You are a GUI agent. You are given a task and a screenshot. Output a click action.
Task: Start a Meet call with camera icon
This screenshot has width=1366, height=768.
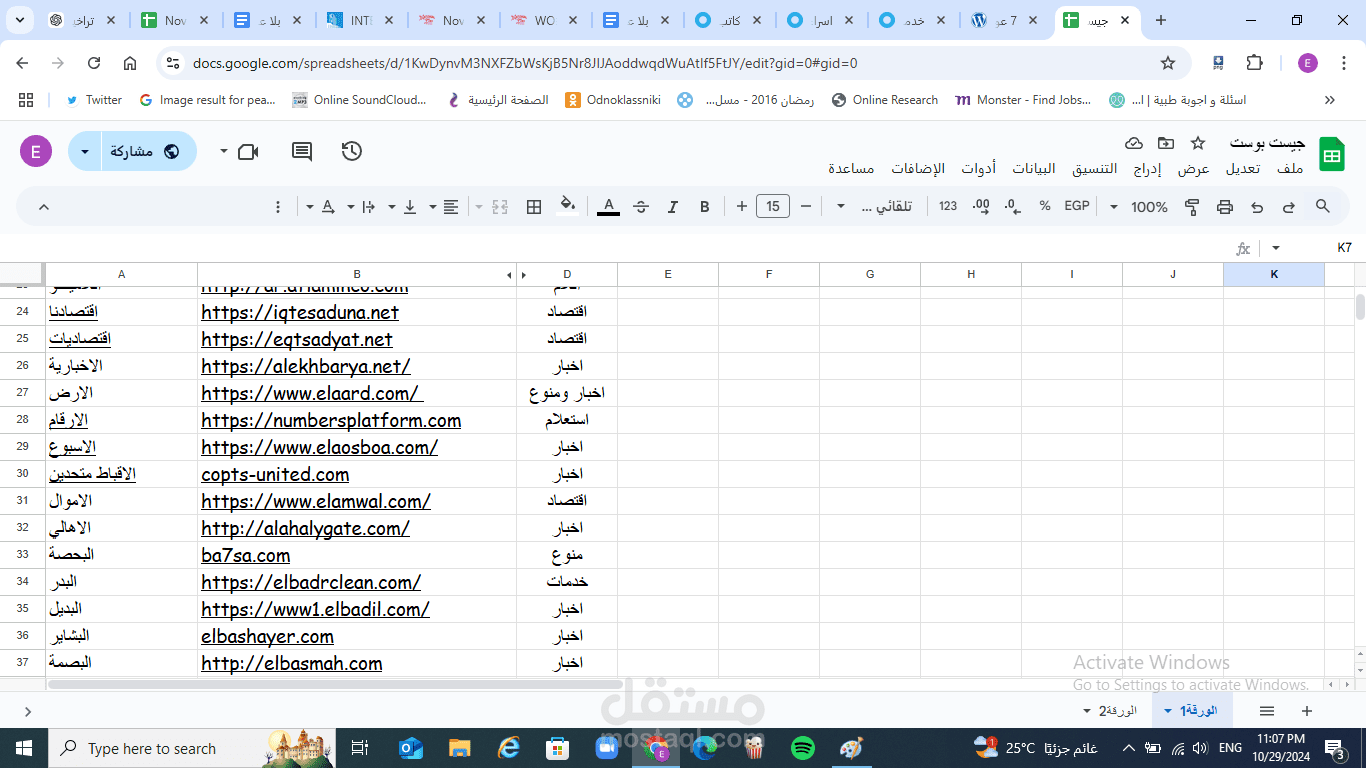pyautogui.click(x=248, y=151)
